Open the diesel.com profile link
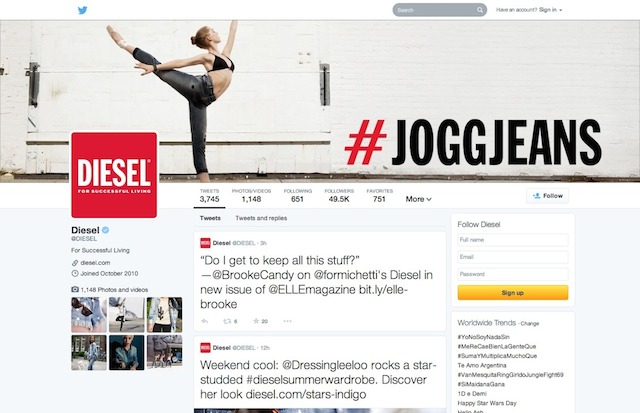The height and width of the screenshot is (413, 640). 95,263
